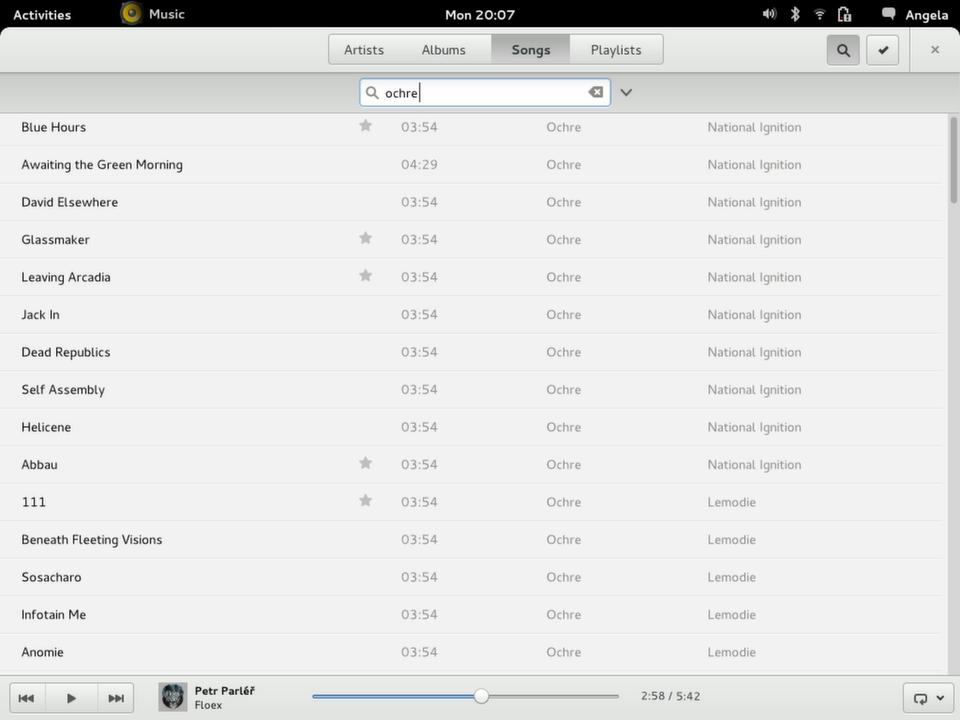Viewport: 960px width, 720px height.
Task: Switch to the Albums tab
Action: tap(443, 50)
